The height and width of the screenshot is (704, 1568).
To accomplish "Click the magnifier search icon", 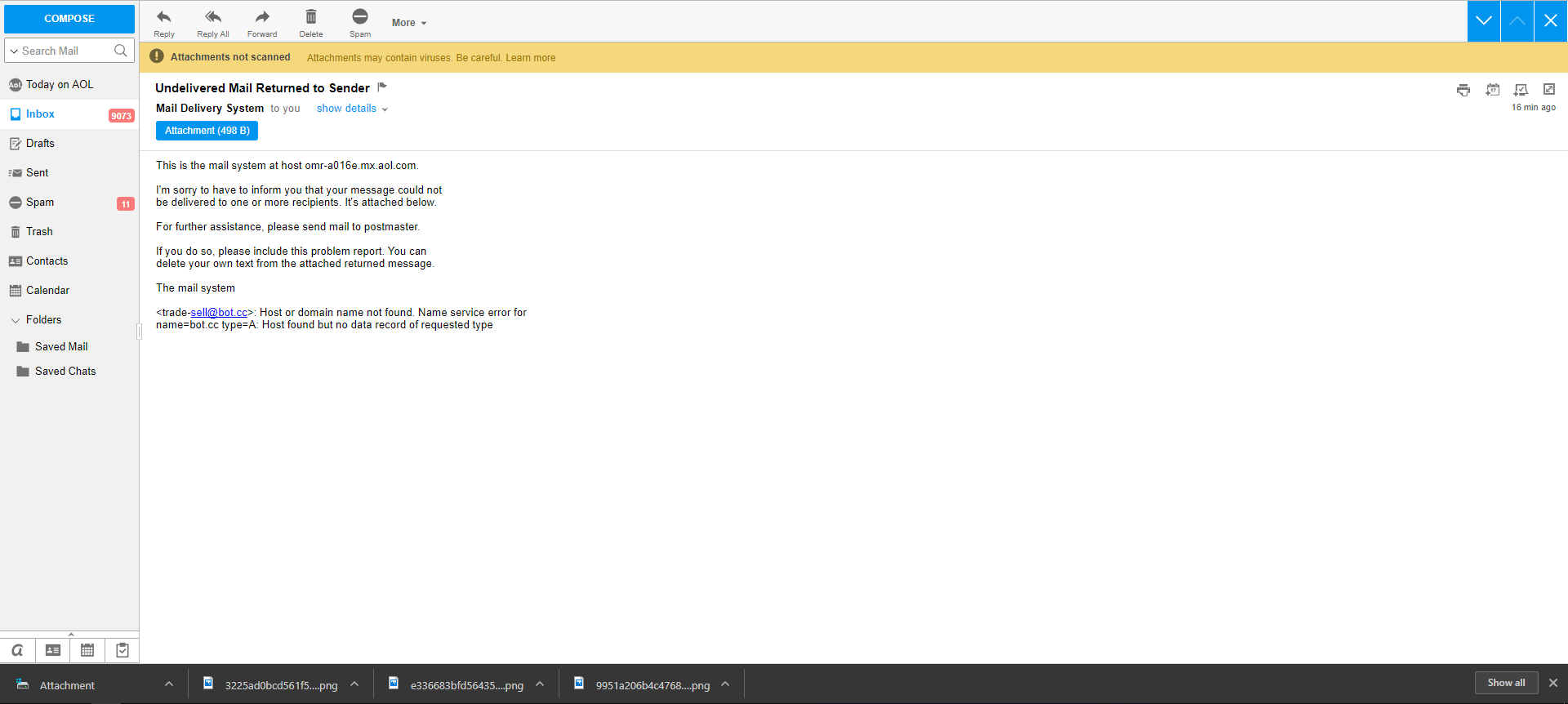I will (121, 51).
